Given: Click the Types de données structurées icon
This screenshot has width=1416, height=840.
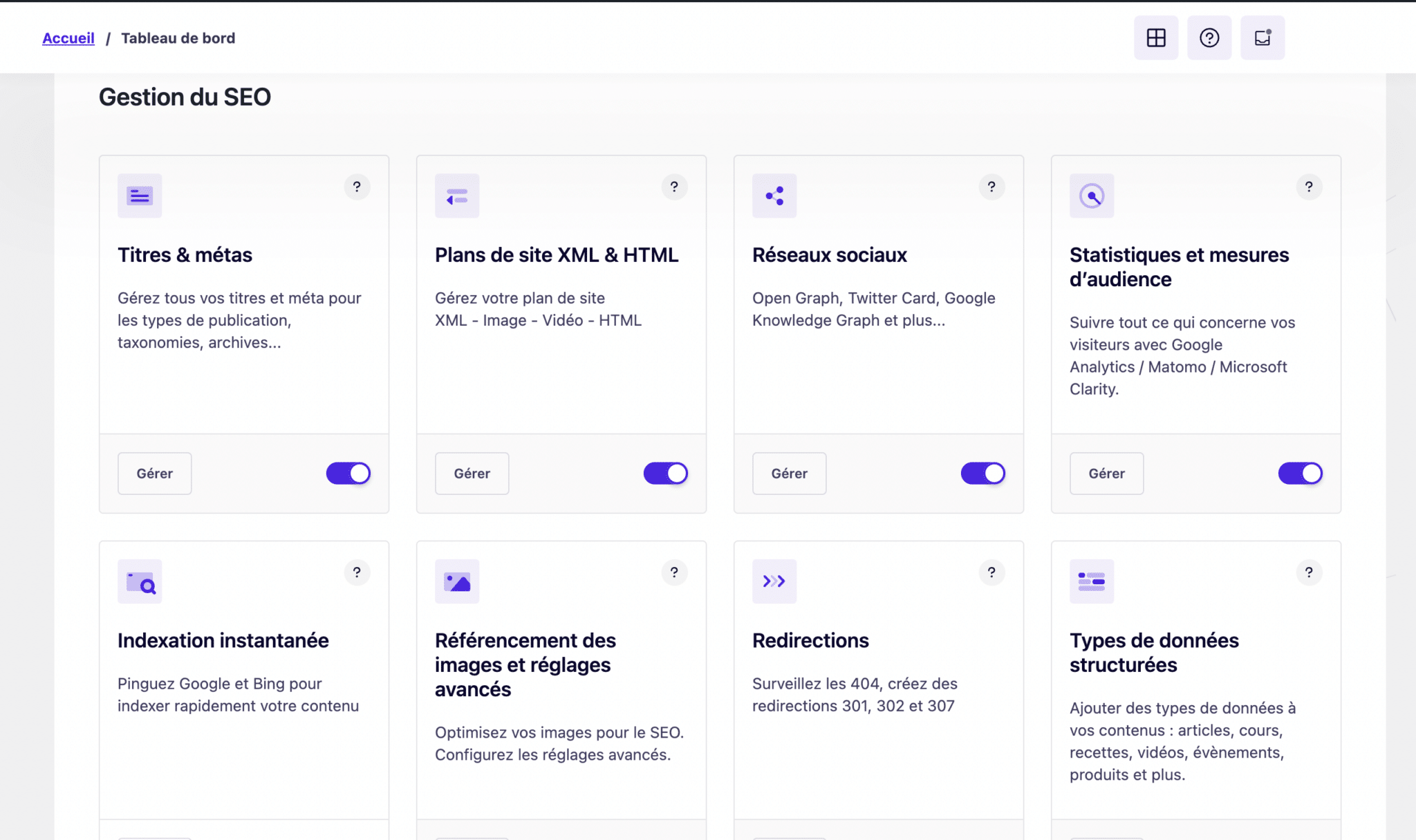Looking at the screenshot, I should click(1091, 580).
